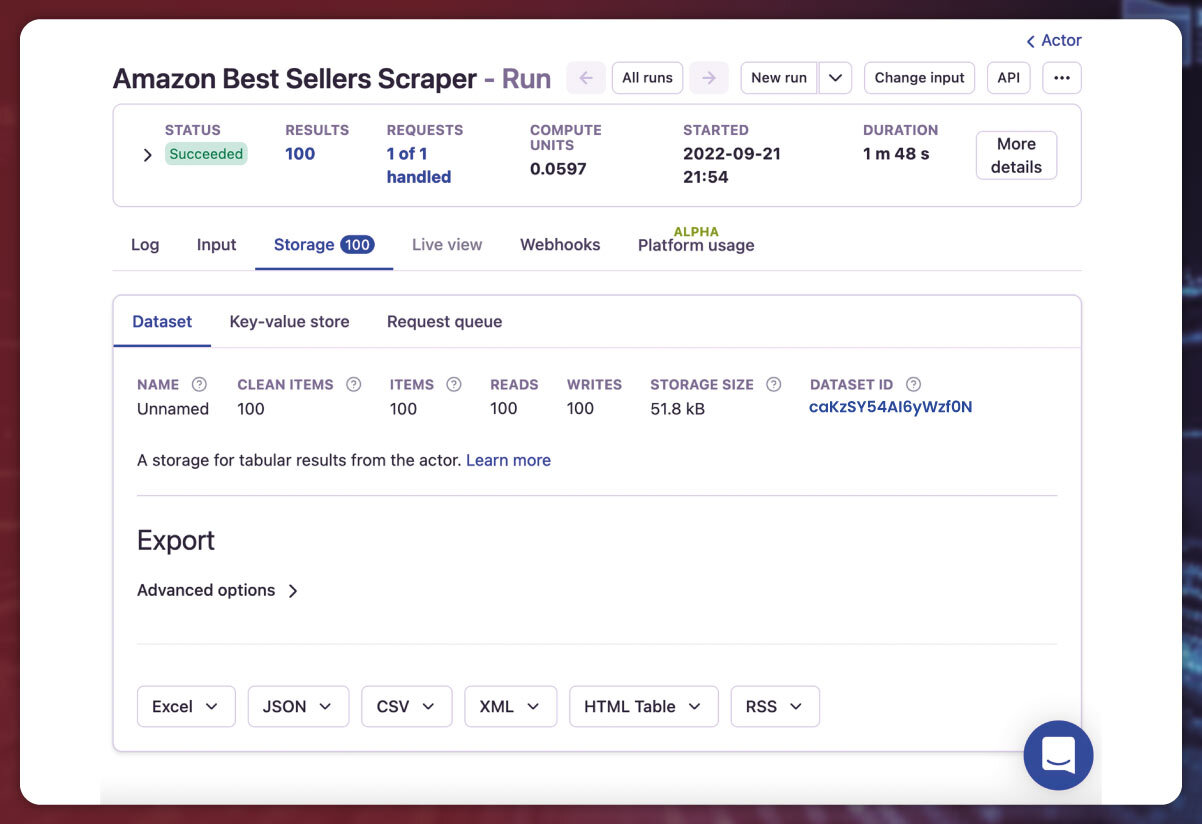1202x824 pixels.
Task: Open the Excel export dropdown
Action: 186,706
